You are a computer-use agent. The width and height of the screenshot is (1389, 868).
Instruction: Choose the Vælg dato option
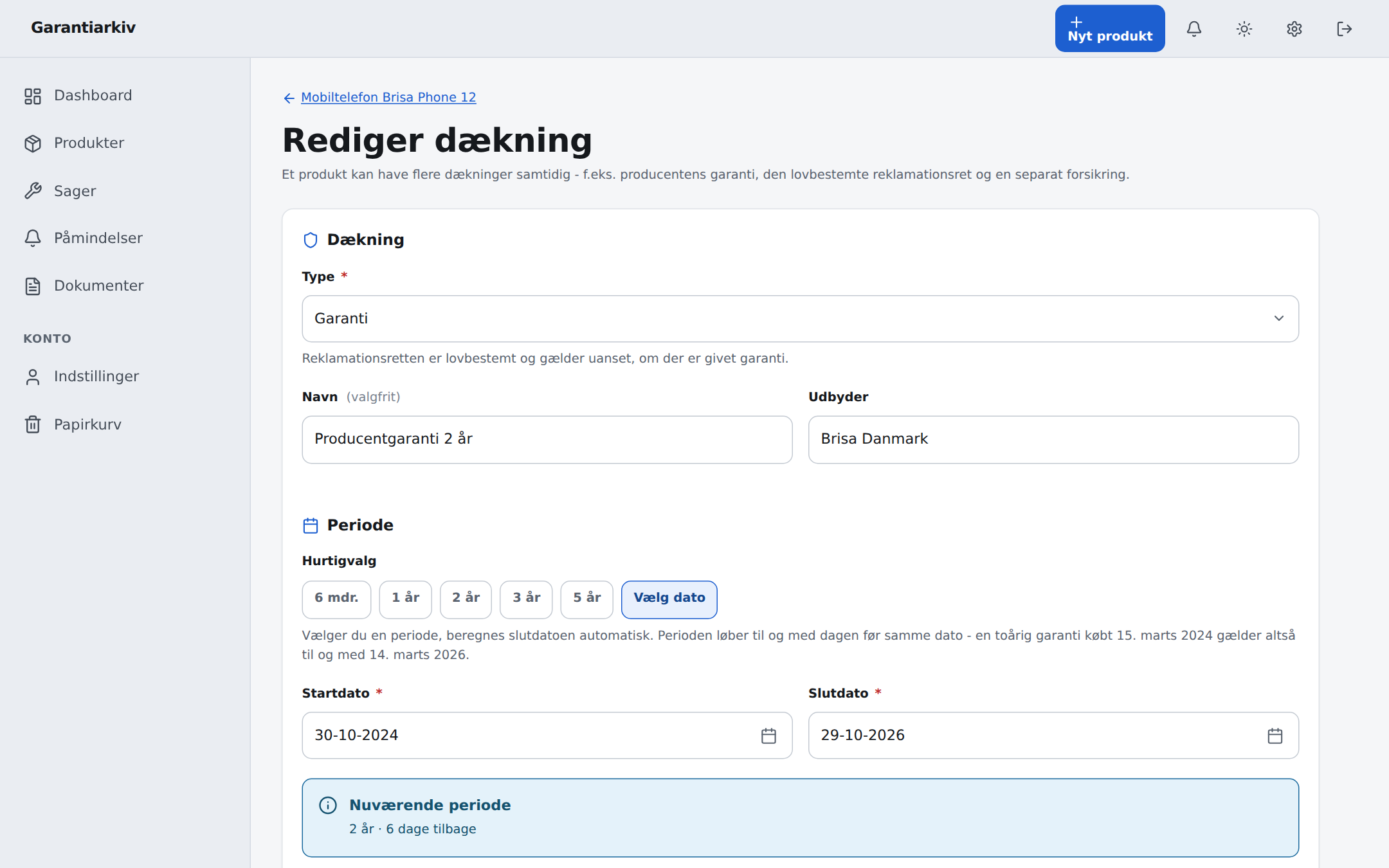pyautogui.click(x=669, y=599)
